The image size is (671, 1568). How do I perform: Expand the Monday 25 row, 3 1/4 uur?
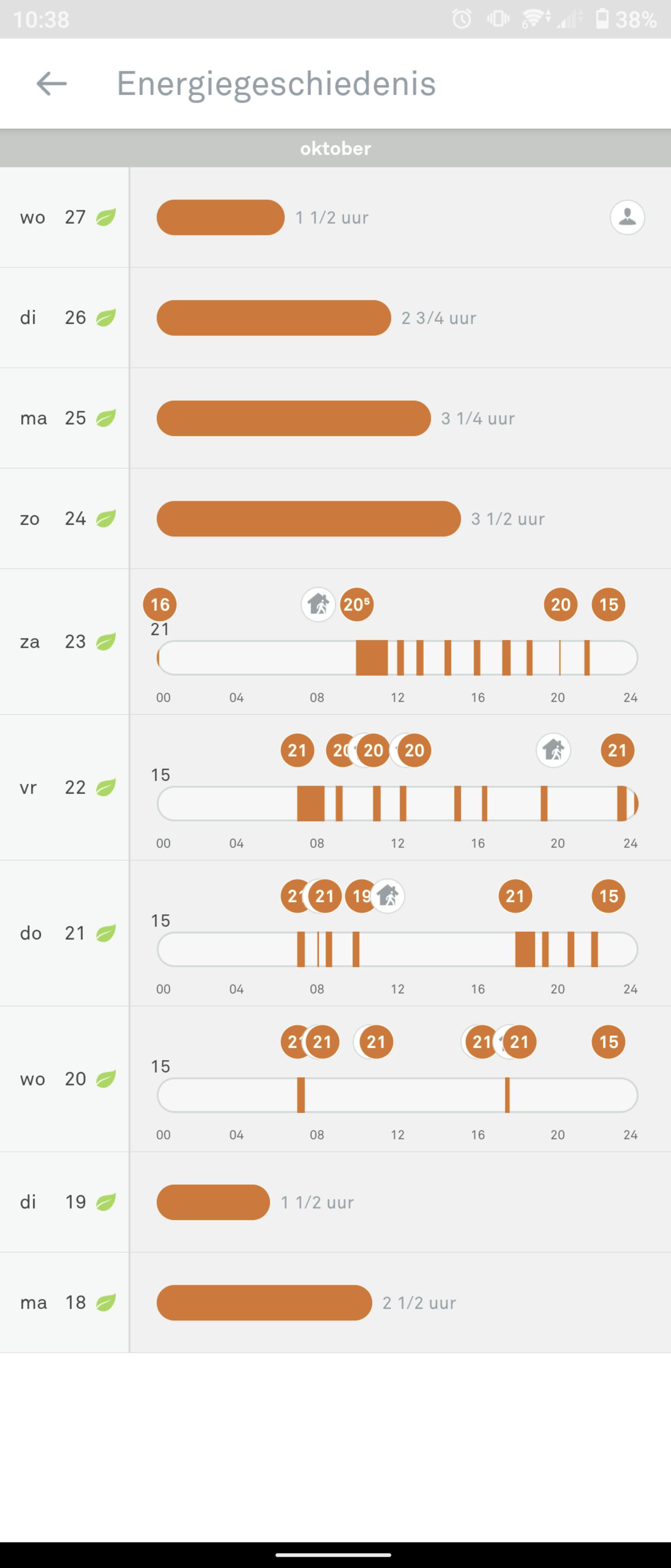(293, 418)
